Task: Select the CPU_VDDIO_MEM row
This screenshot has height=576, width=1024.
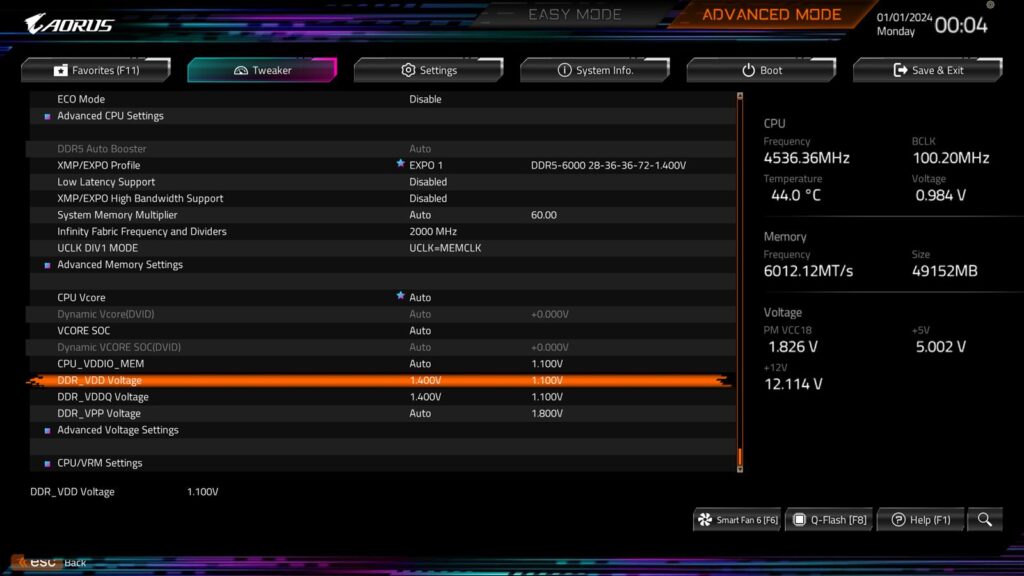Action: point(382,364)
